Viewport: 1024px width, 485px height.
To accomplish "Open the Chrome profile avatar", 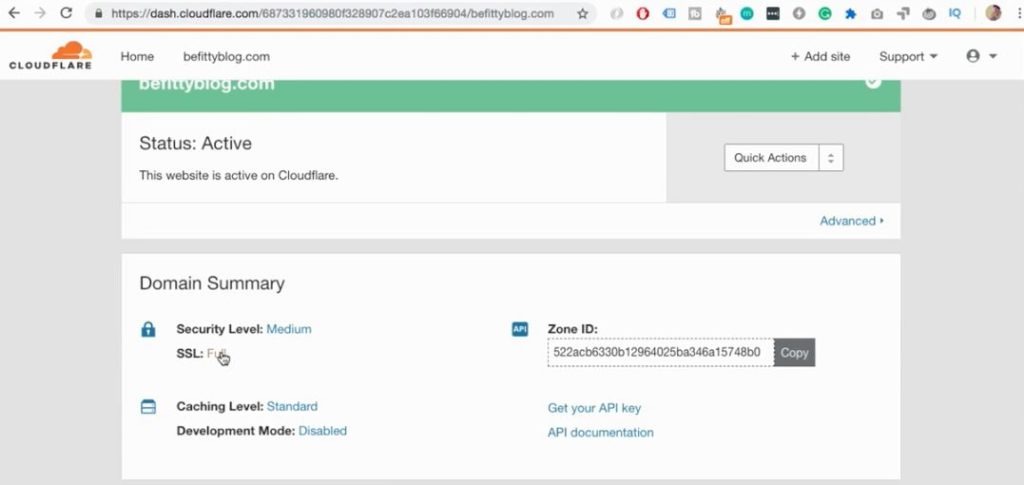I will point(993,13).
